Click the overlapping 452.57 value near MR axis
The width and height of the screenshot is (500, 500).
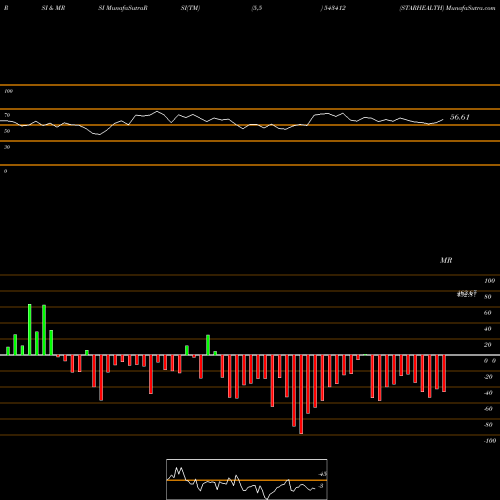point(467,294)
